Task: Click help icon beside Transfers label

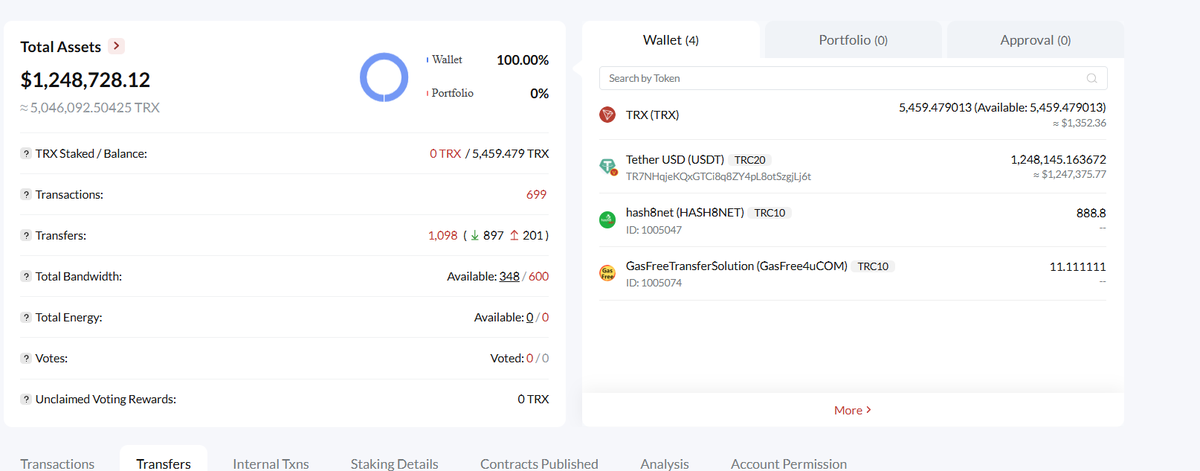Action: (25, 236)
